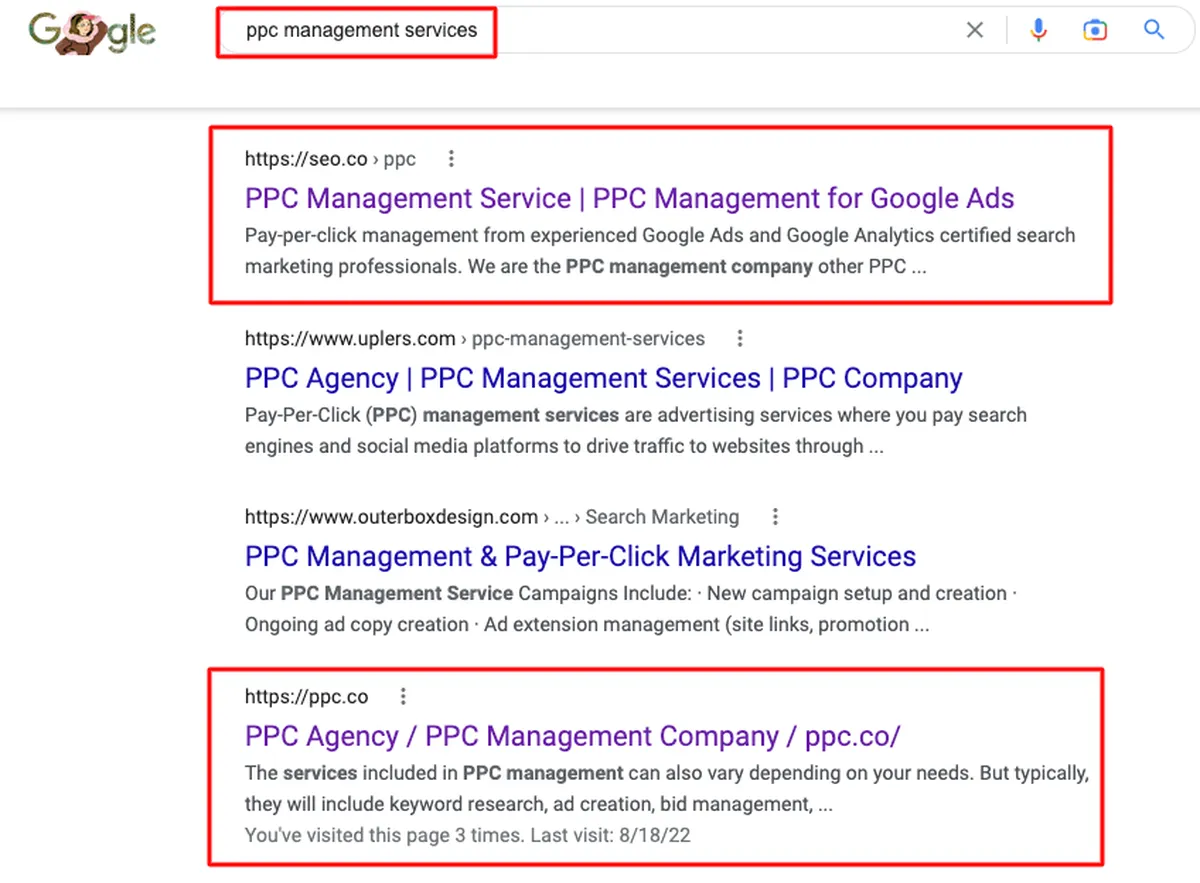
Task: Click the Google doodle logo
Action: 91,31
